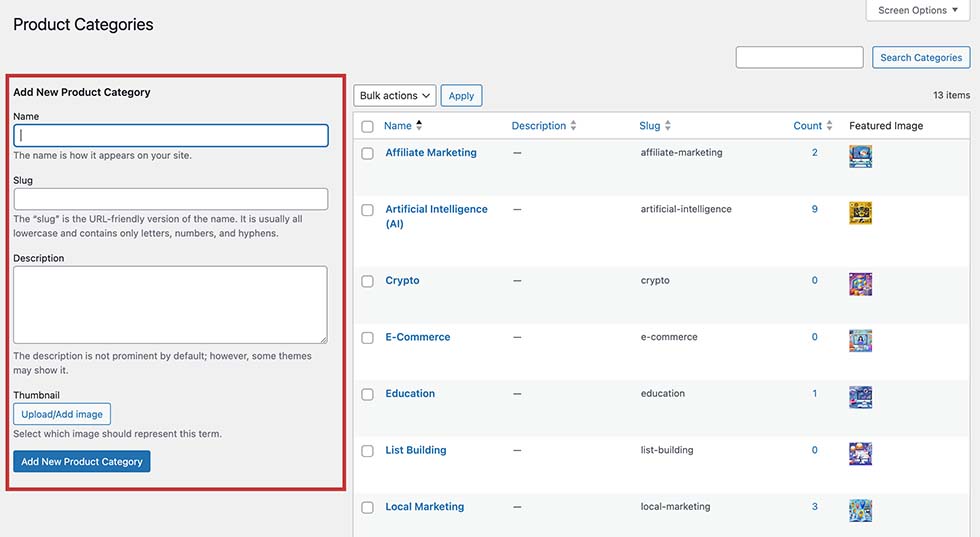Open the Local Marketing category link
This screenshot has height=537, width=980.
tap(424, 506)
